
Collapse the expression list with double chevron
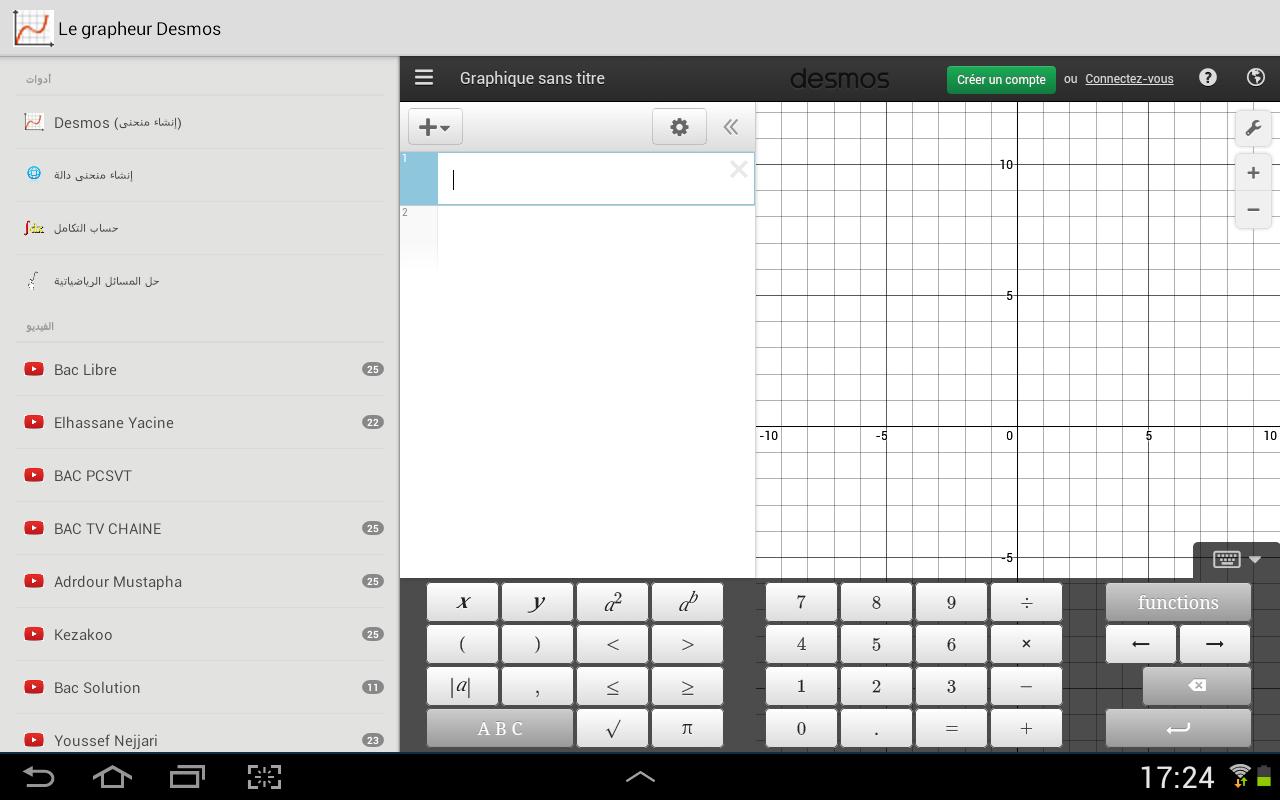731,127
